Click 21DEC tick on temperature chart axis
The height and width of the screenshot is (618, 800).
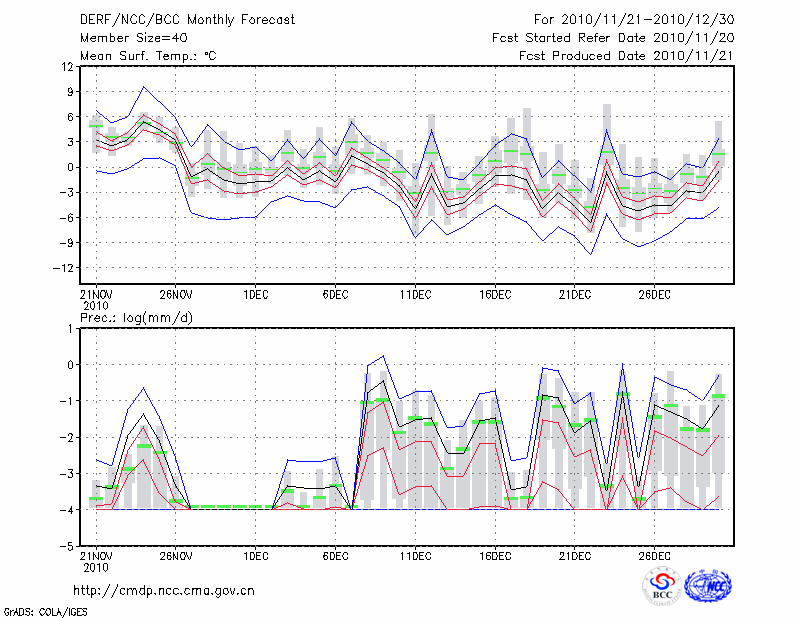click(x=575, y=294)
